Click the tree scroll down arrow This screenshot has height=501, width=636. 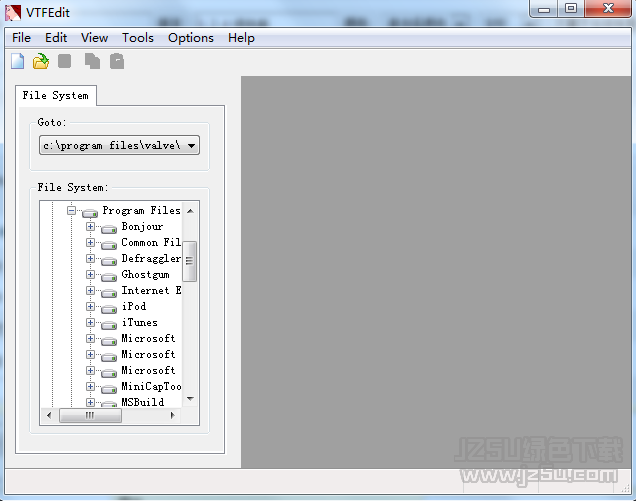(x=190, y=399)
